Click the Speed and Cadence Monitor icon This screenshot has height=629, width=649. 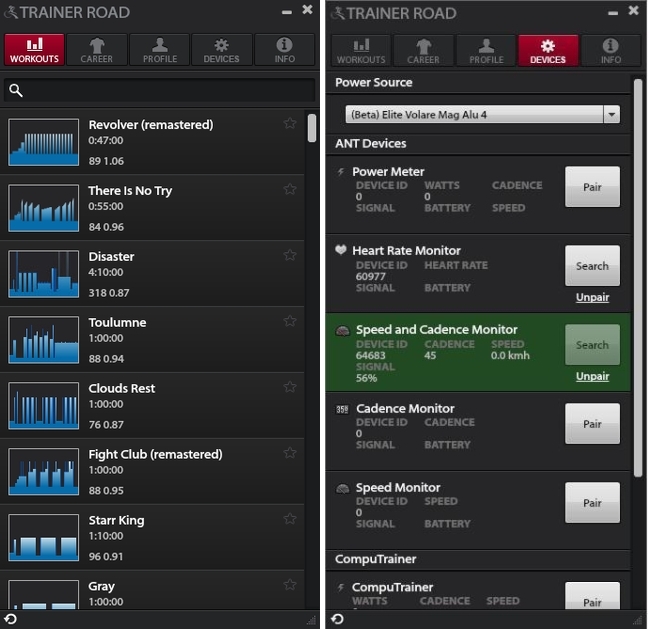click(342, 331)
